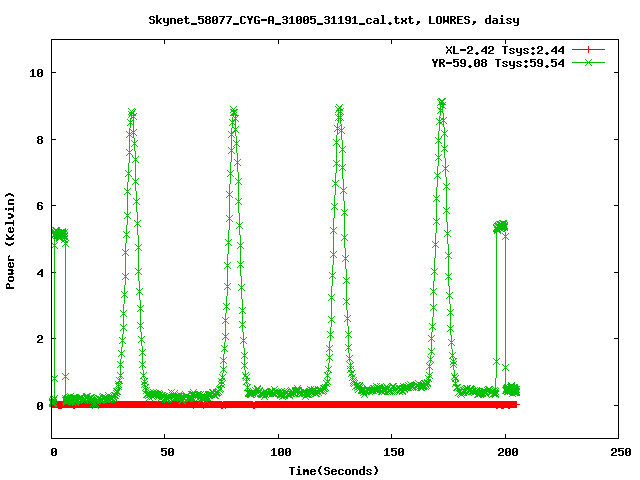640x480 pixels.
Task: Click the first green peak near 35 seconds
Action: (132, 113)
